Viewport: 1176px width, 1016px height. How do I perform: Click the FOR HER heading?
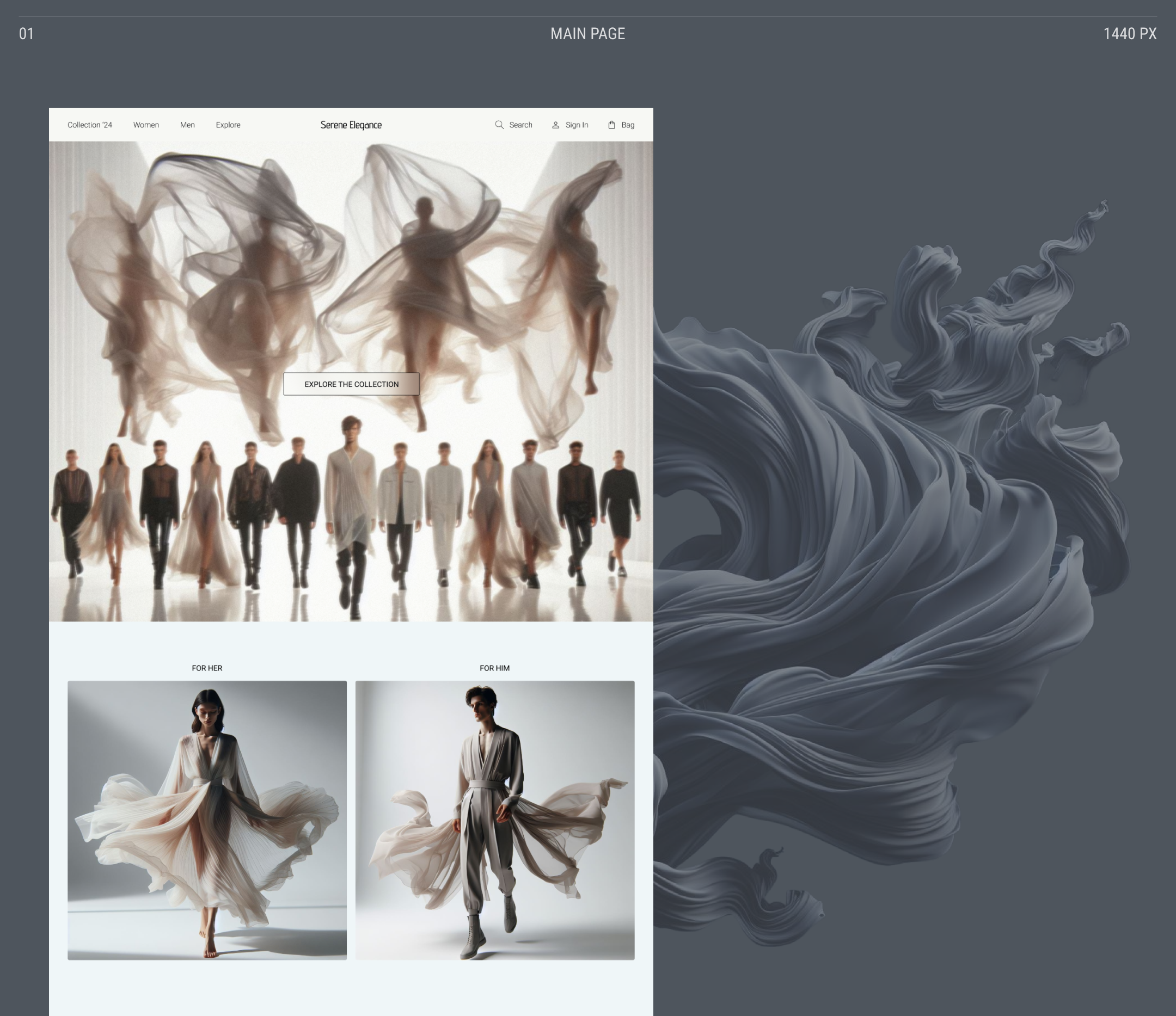point(206,668)
